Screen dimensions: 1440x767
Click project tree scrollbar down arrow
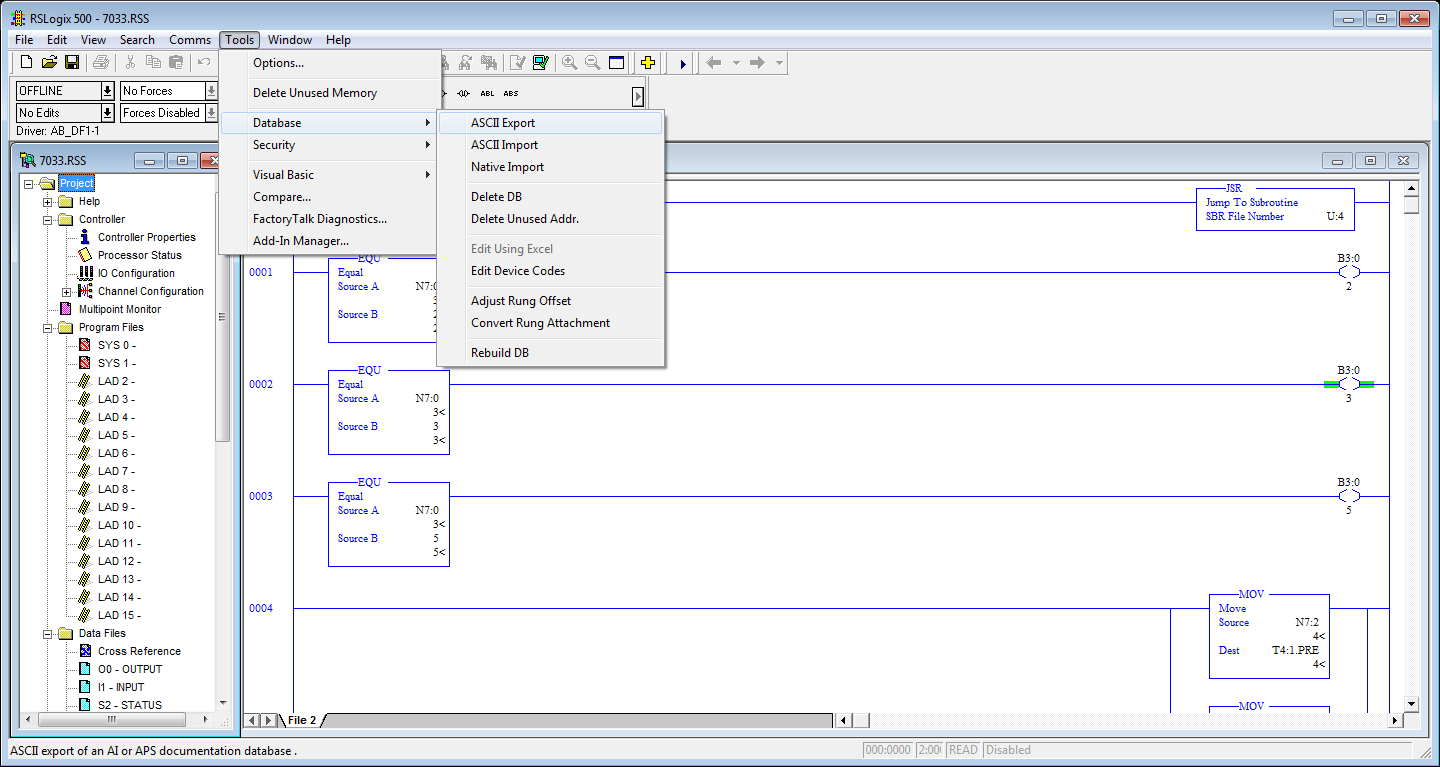[223, 703]
